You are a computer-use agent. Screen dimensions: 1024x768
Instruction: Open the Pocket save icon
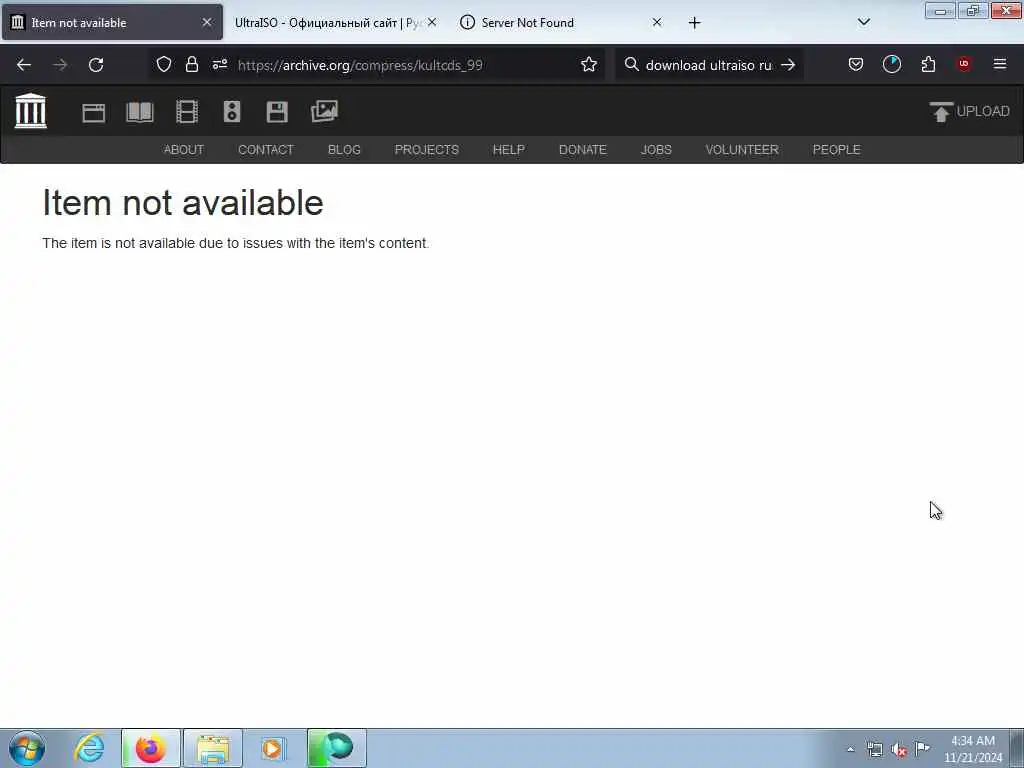856,64
